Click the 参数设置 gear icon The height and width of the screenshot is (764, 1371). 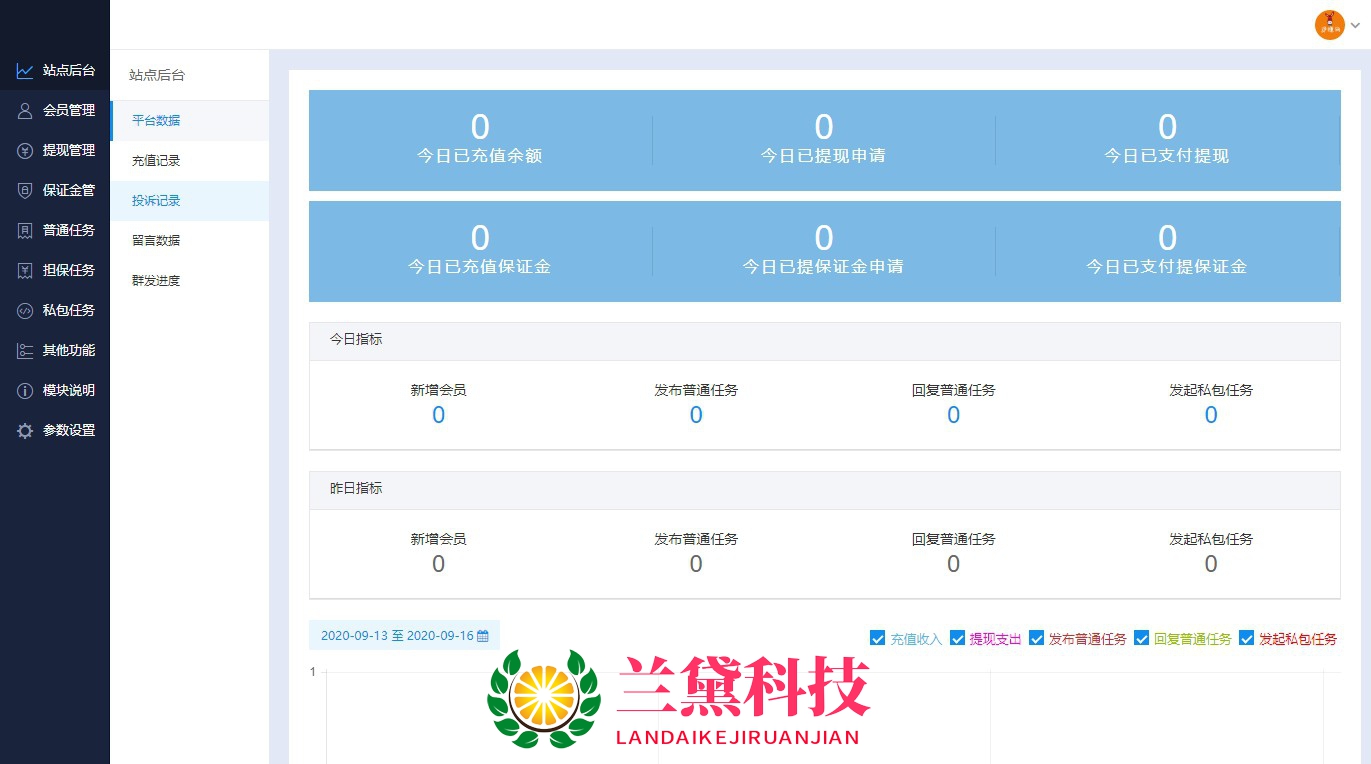25,431
